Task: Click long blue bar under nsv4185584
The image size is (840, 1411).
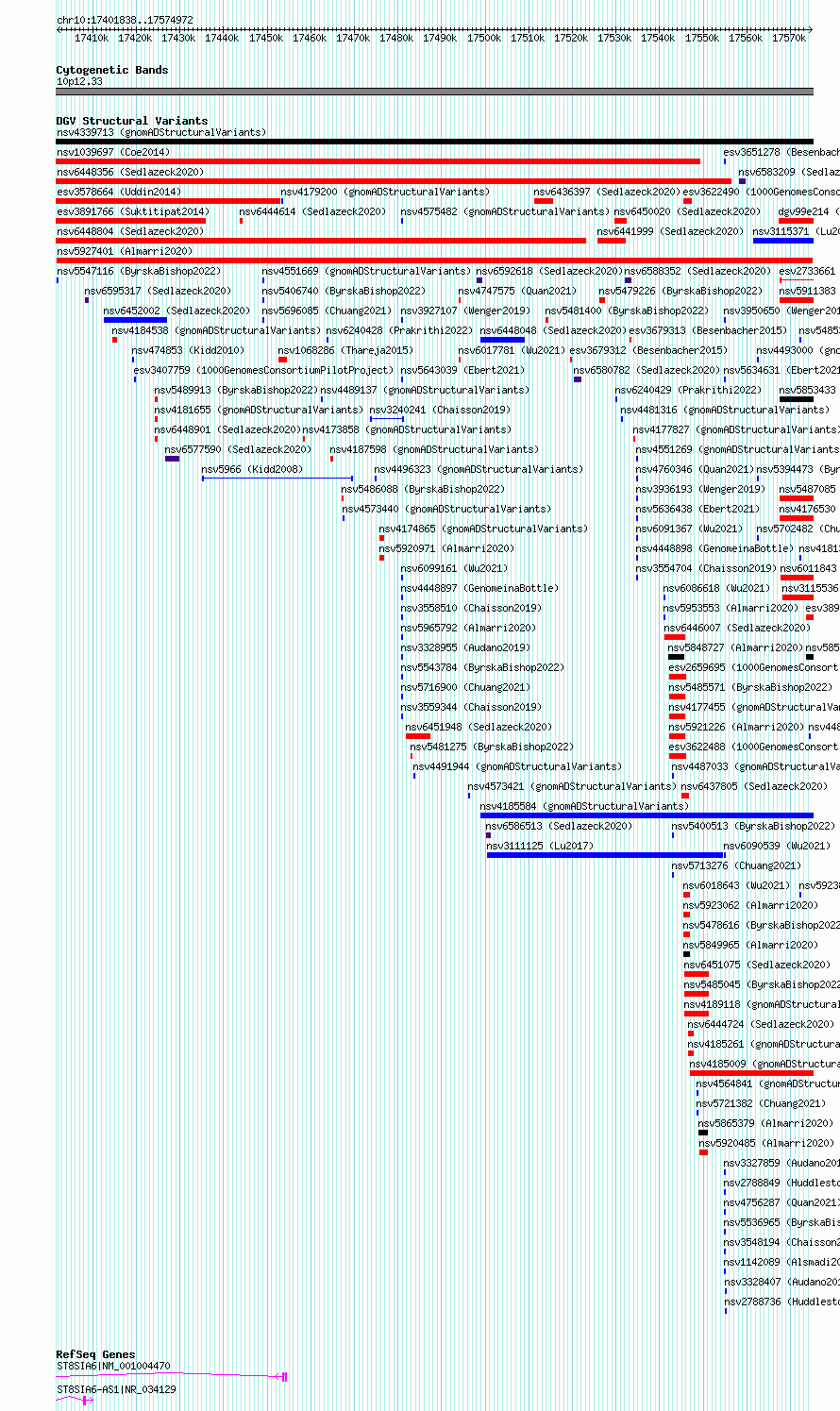Action: click(x=647, y=815)
